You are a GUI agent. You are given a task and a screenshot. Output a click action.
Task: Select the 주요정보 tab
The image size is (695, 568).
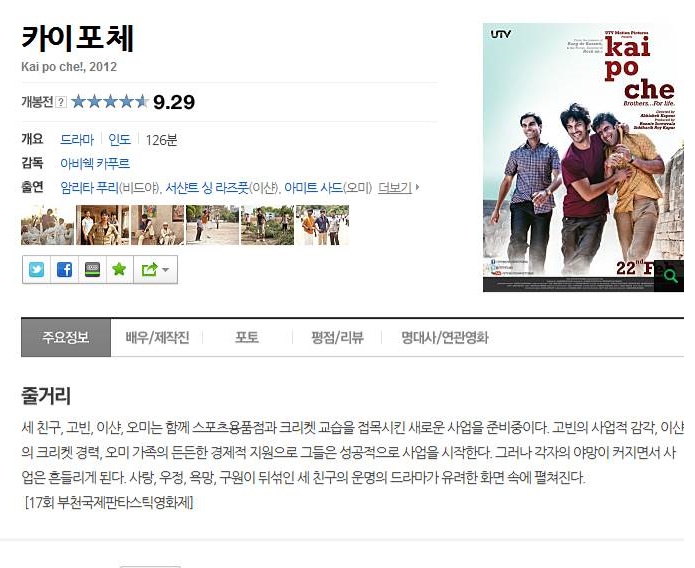66,337
